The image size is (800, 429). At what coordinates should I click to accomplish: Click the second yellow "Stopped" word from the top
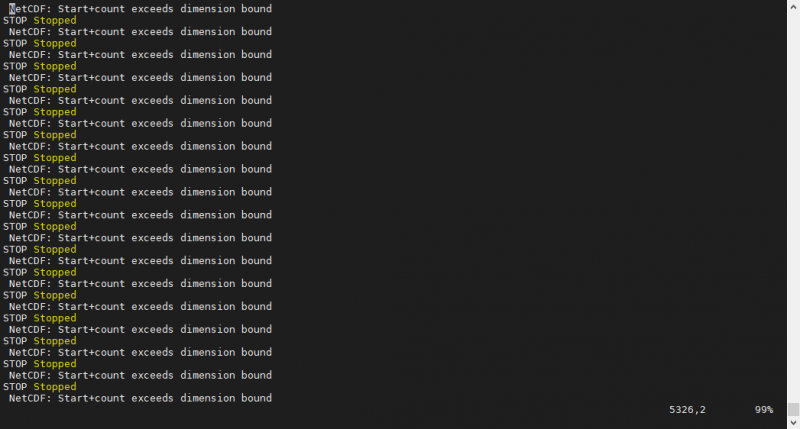click(55, 43)
